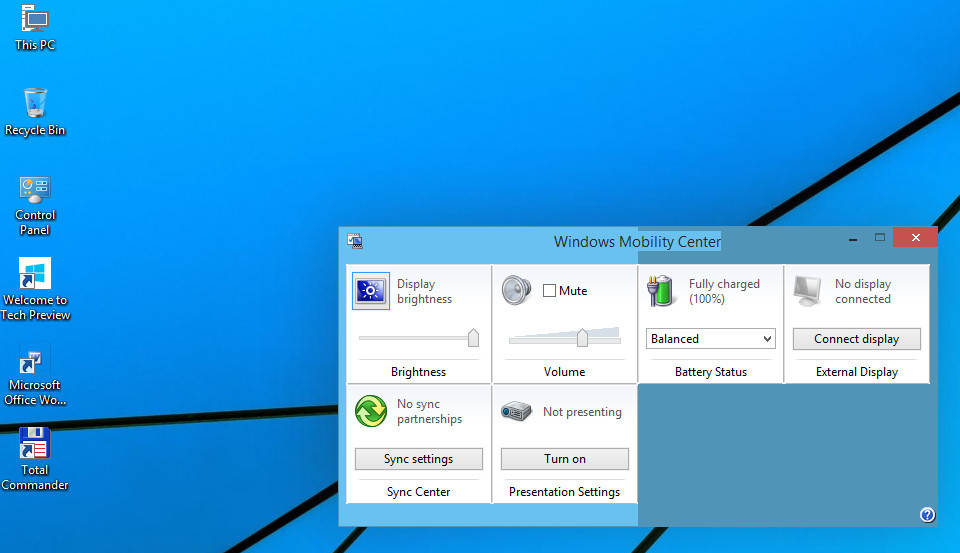
Task: Click the presentation projector icon
Action: [517, 411]
